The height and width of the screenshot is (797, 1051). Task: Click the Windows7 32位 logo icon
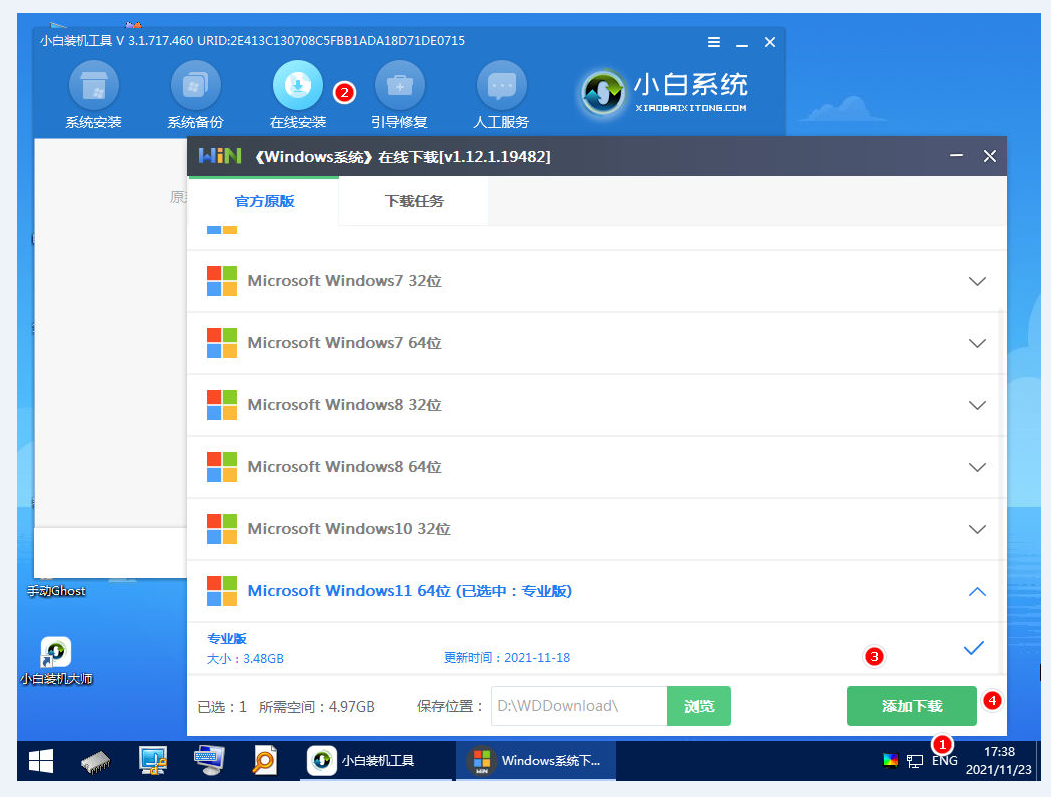pos(222,281)
